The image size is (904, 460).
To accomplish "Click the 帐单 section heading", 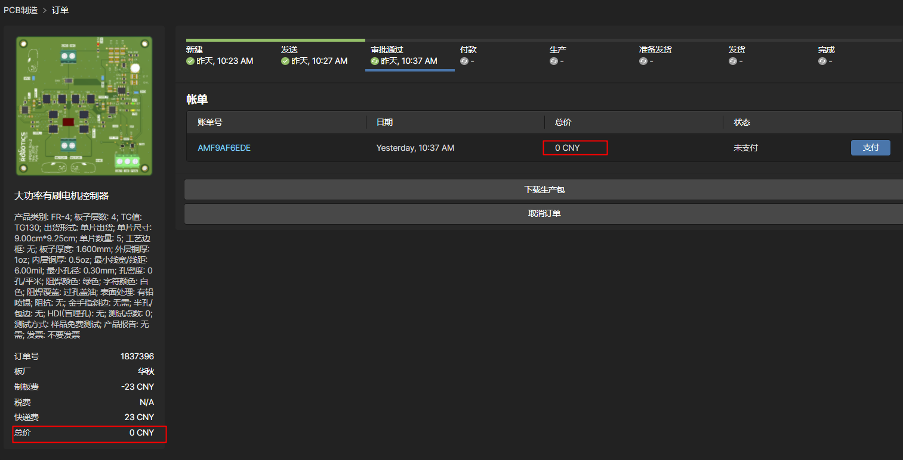I will pos(197,100).
